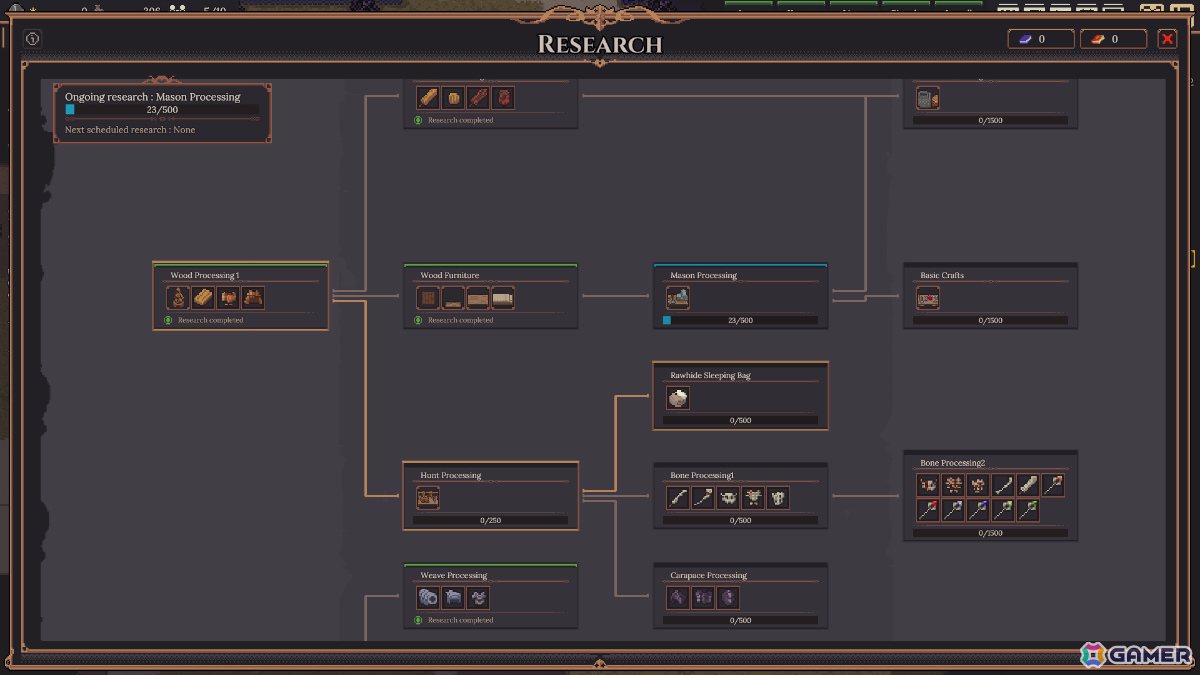The width and height of the screenshot is (1200, 675).
Task: Click the loom icon in Weave Processing
Action: pos(453,598)
